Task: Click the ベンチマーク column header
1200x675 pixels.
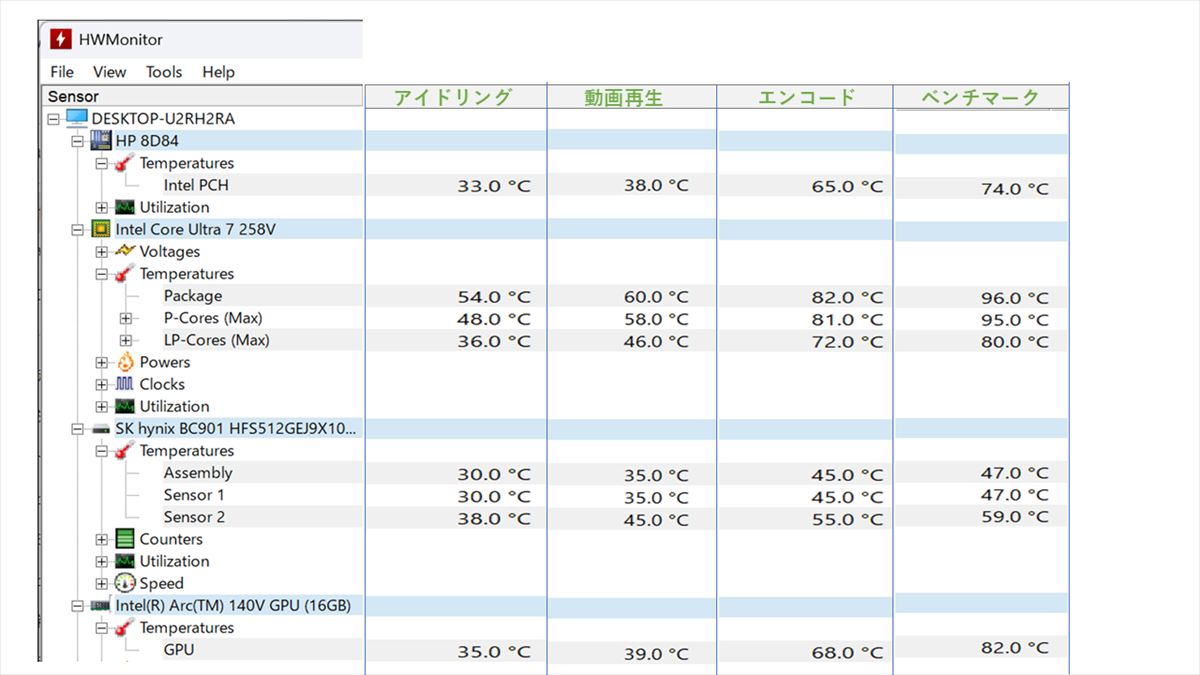Action: pyautogui.click(x=981, y=96)
